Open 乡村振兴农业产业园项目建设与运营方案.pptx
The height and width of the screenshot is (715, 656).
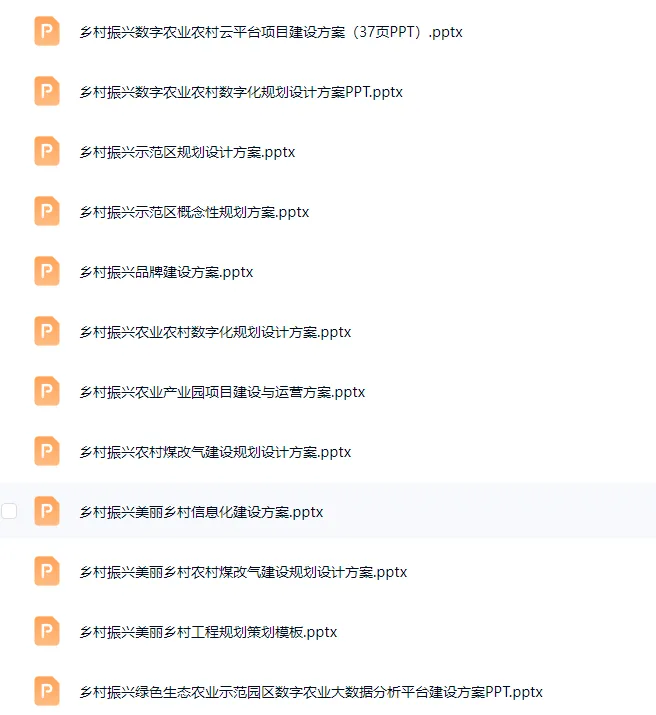click(222, 392)
